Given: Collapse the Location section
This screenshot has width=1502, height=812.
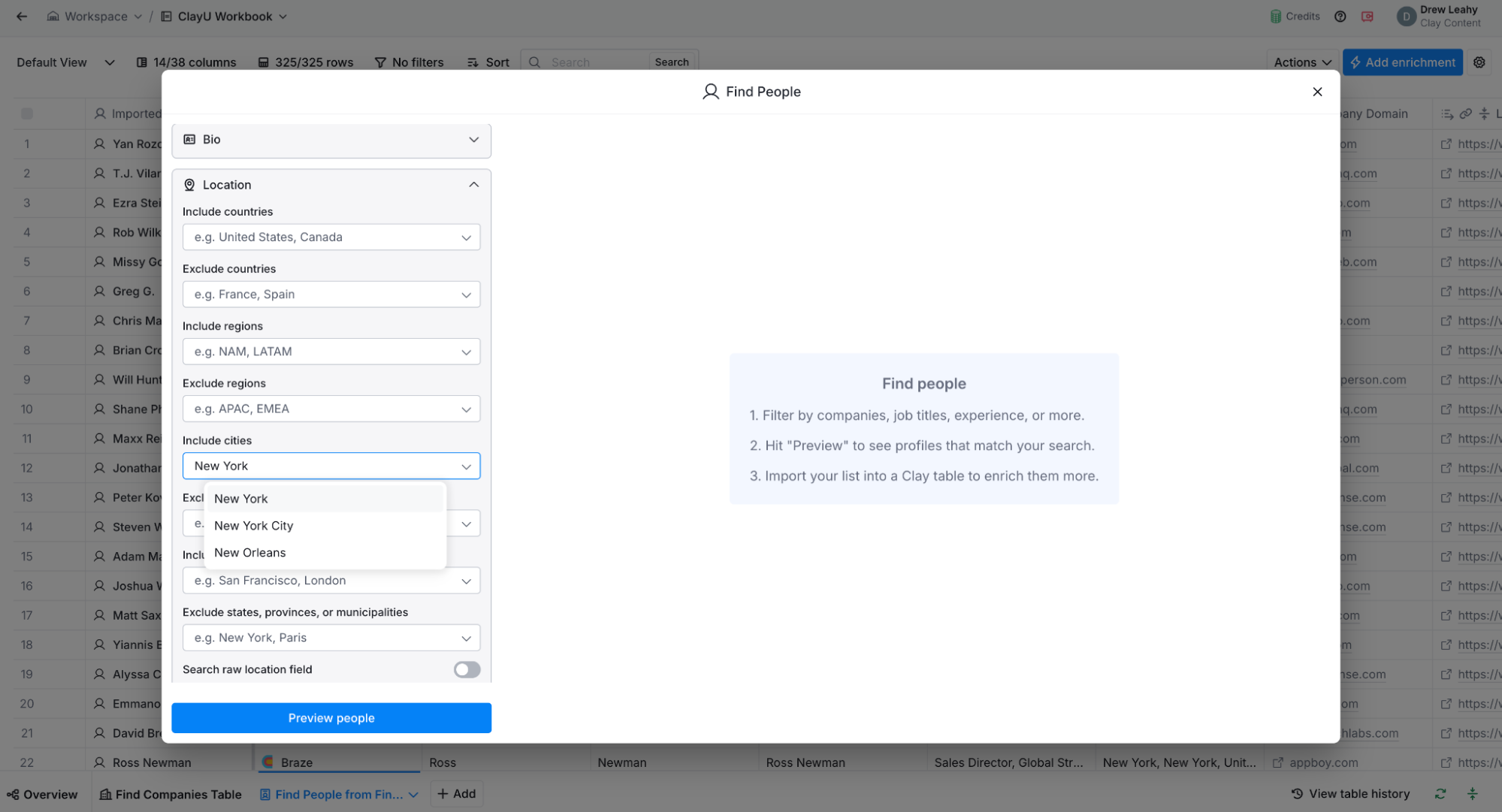Looking at the screenshot, I should pyautogui.click(x=473, y=185).
